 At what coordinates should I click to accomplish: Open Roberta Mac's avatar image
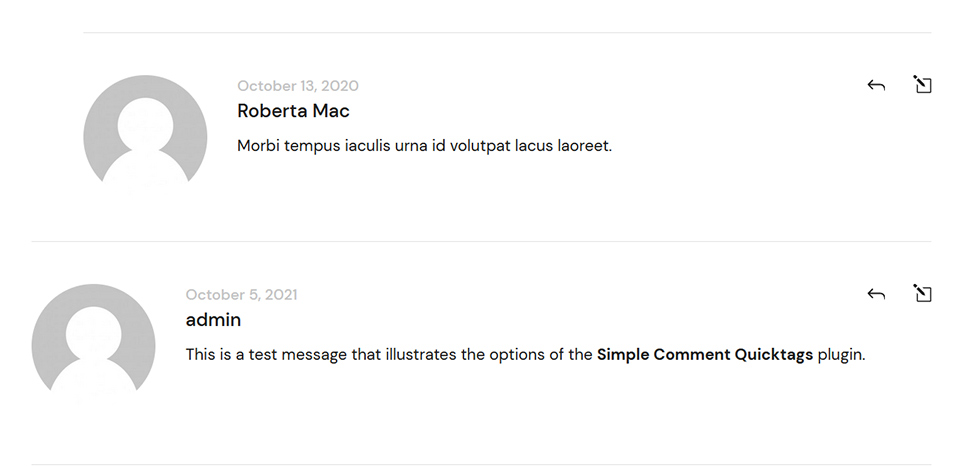(145, 135)
